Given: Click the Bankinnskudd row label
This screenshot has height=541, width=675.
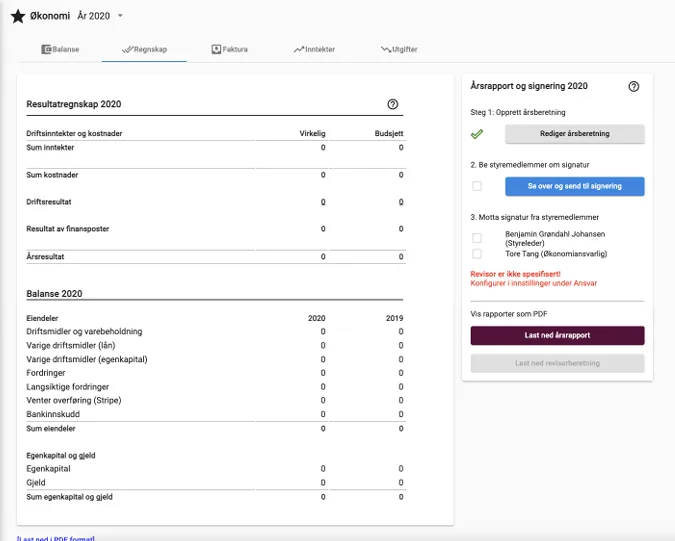Looking at the screenshot, I should pos(53,414).
